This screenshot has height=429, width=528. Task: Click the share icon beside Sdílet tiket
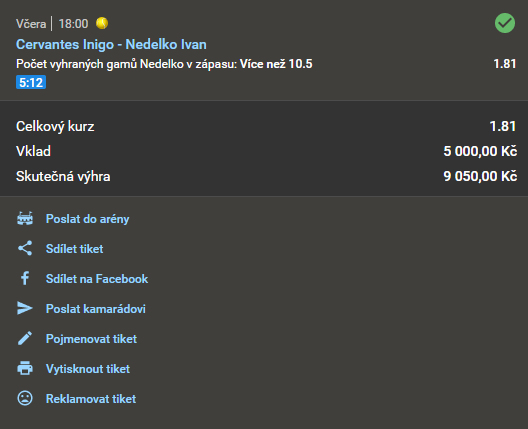tap(25, 248)
